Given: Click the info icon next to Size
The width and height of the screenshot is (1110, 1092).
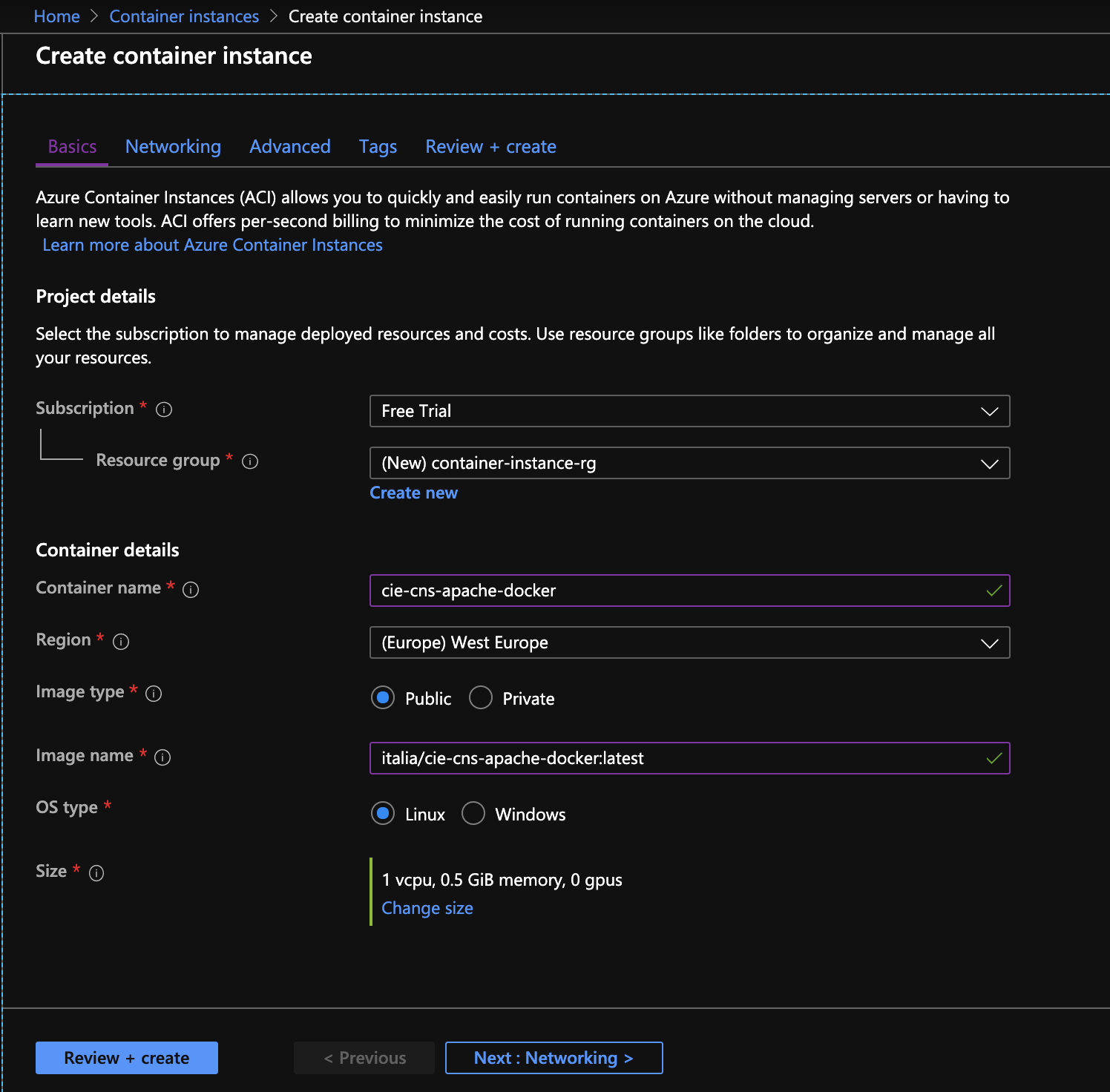Looking at the screenshot, I should [96, 873].
